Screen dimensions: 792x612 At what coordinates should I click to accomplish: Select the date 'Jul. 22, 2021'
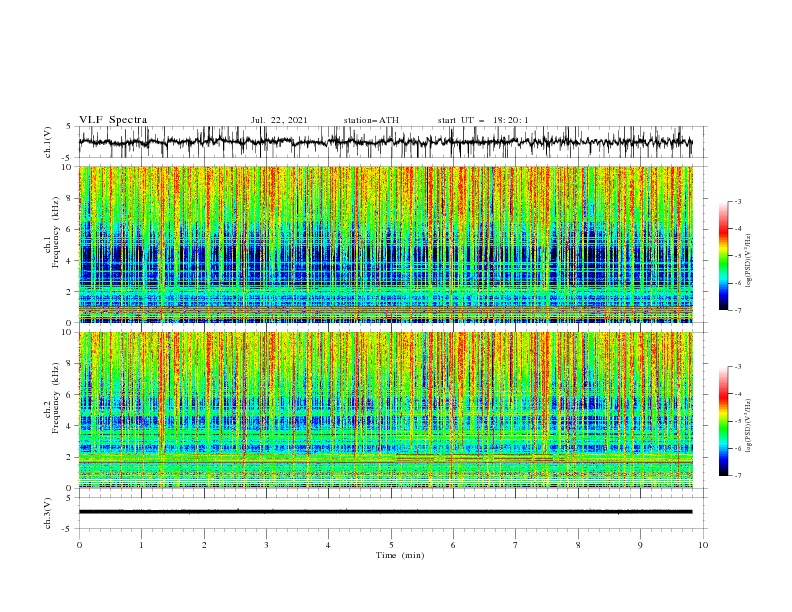(279, 120)
